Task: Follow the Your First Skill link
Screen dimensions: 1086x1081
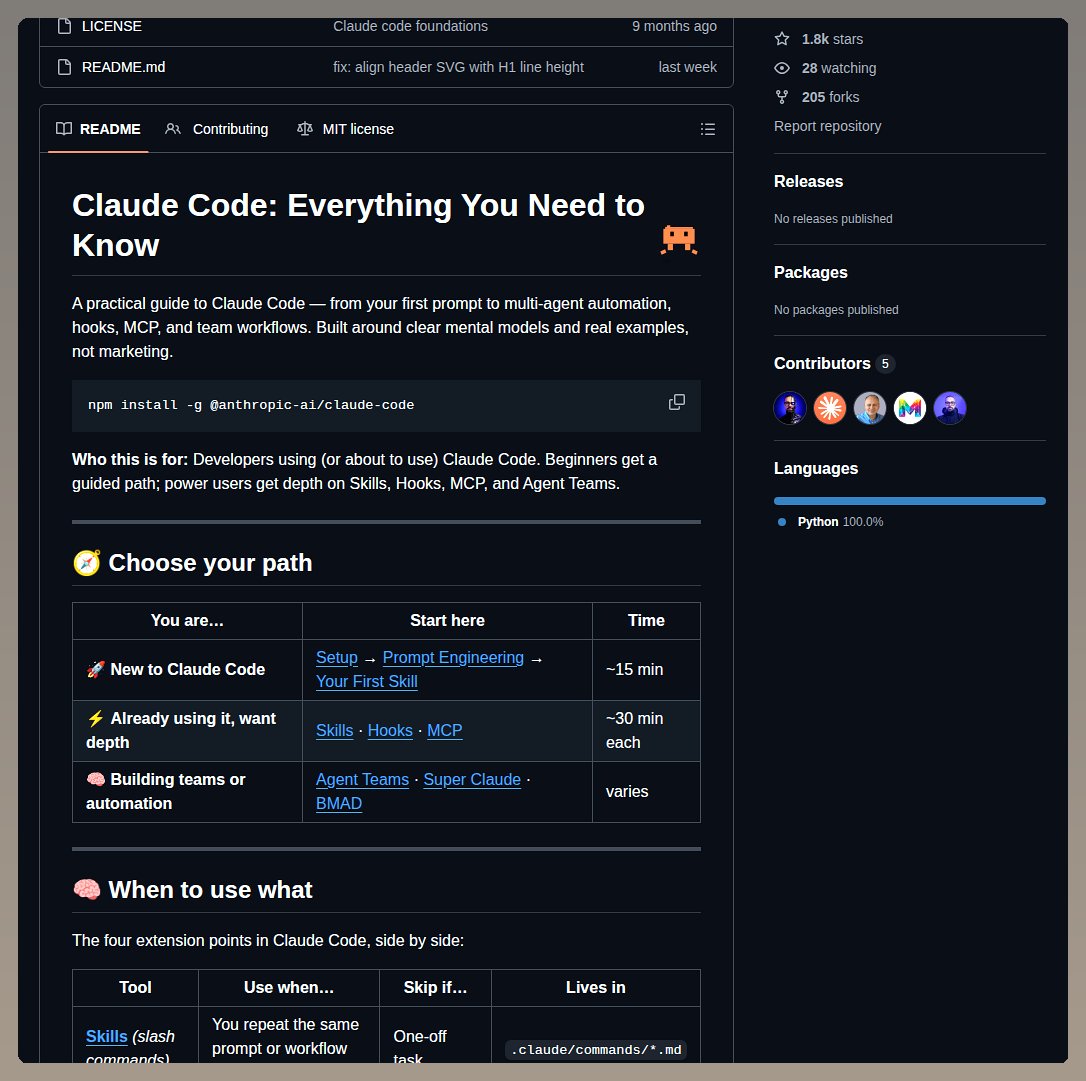Action: coord(366,682)
